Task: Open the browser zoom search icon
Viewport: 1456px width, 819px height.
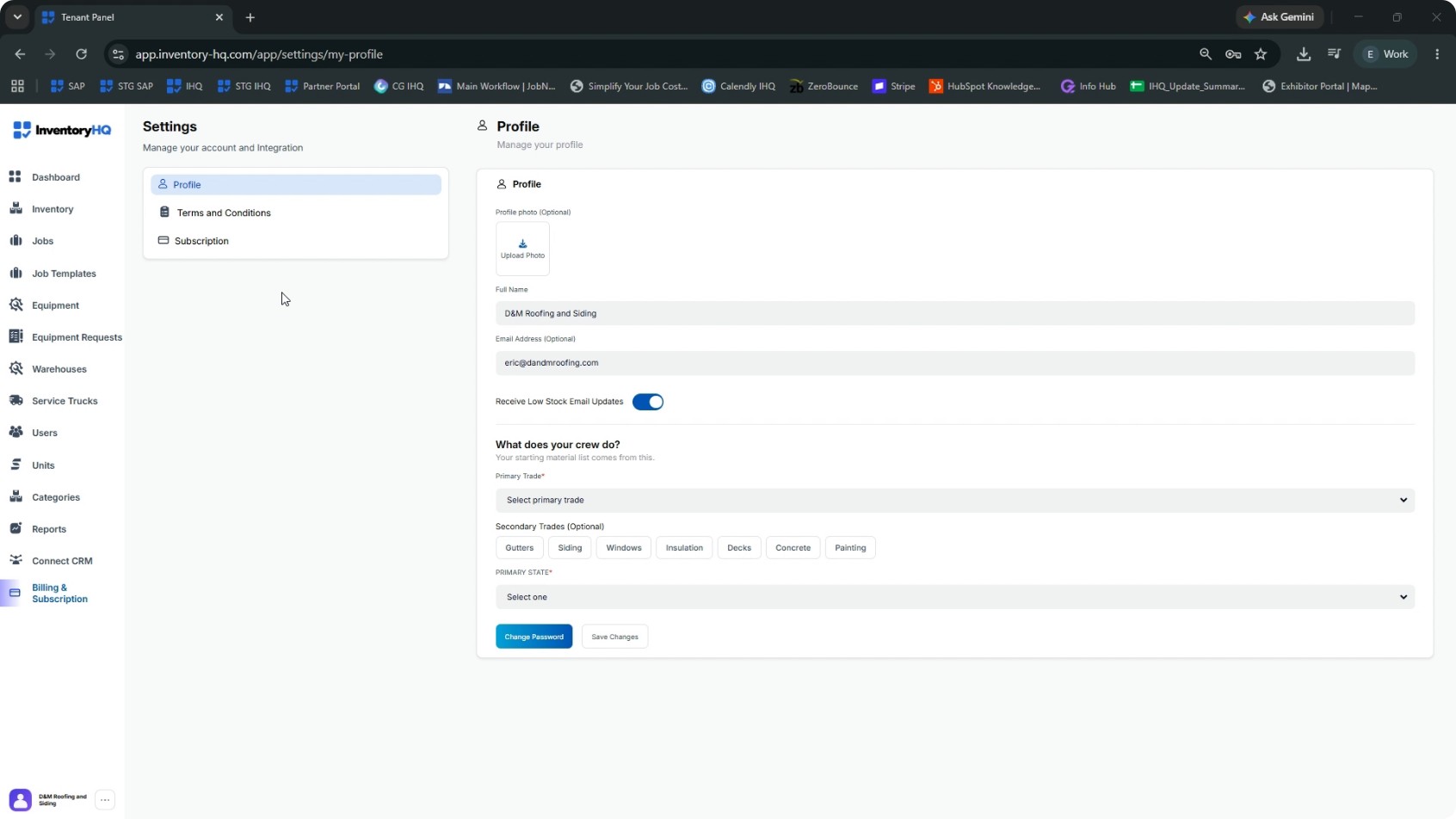Action: [x=1206, y=54]
